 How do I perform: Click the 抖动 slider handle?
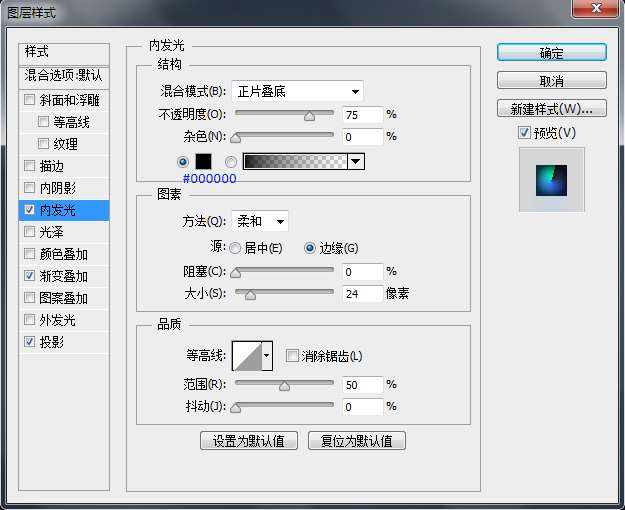[x=236, y=408]
